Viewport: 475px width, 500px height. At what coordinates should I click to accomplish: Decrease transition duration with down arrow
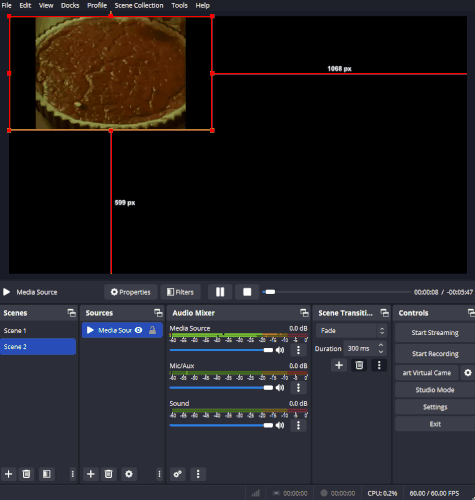(x=381, y=352)
